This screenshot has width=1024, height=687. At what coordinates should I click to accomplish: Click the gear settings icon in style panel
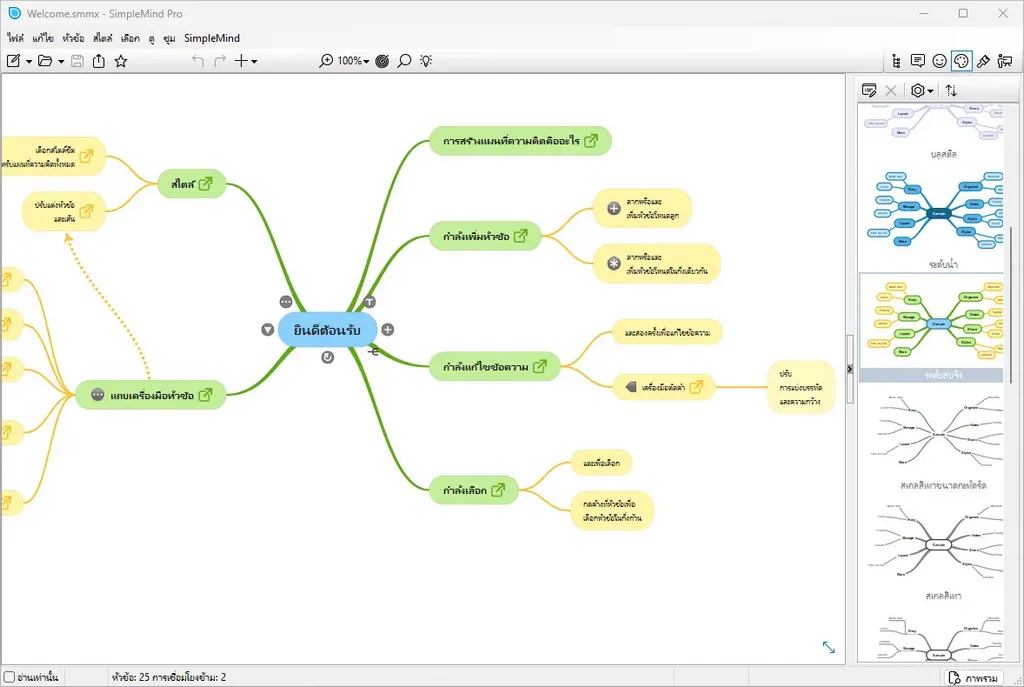[x=918, y=90]
